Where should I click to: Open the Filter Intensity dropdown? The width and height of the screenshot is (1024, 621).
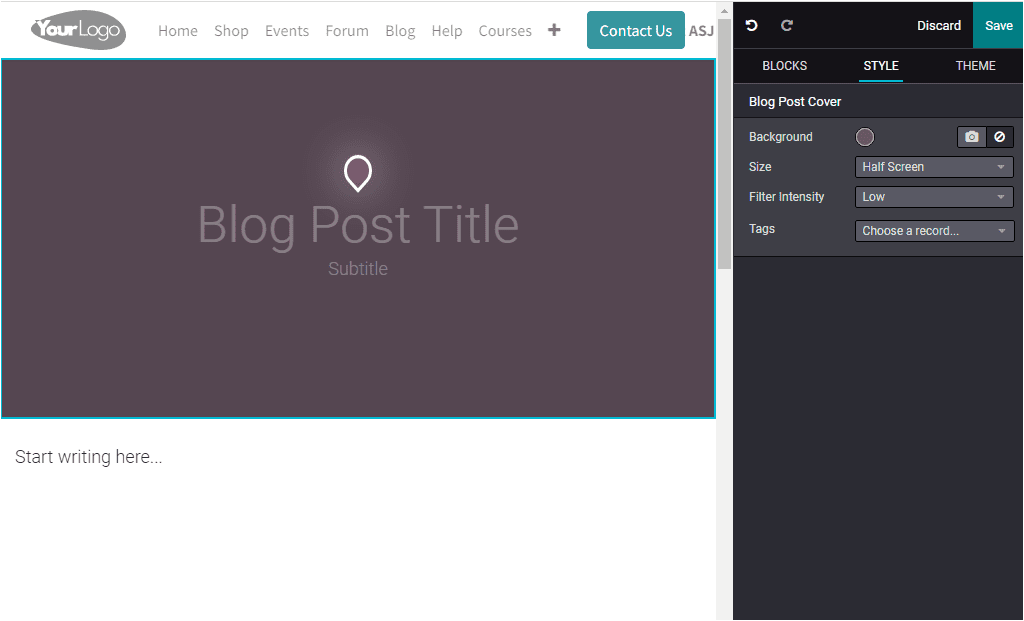tap(933, 197)
